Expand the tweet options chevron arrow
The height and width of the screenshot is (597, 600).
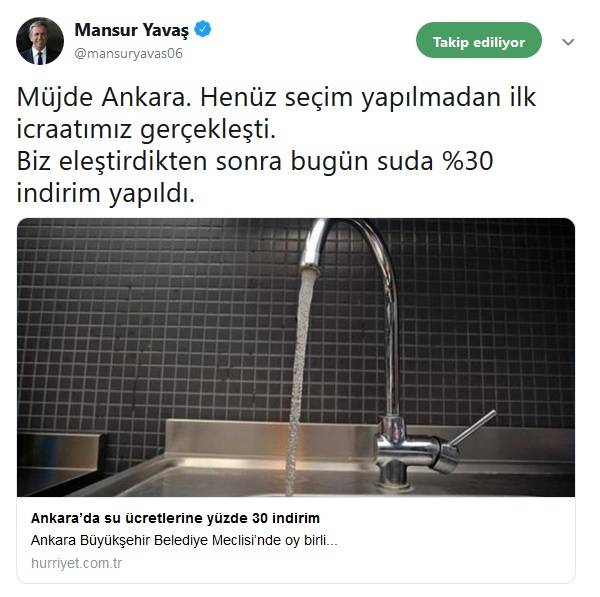click(568, 41)
